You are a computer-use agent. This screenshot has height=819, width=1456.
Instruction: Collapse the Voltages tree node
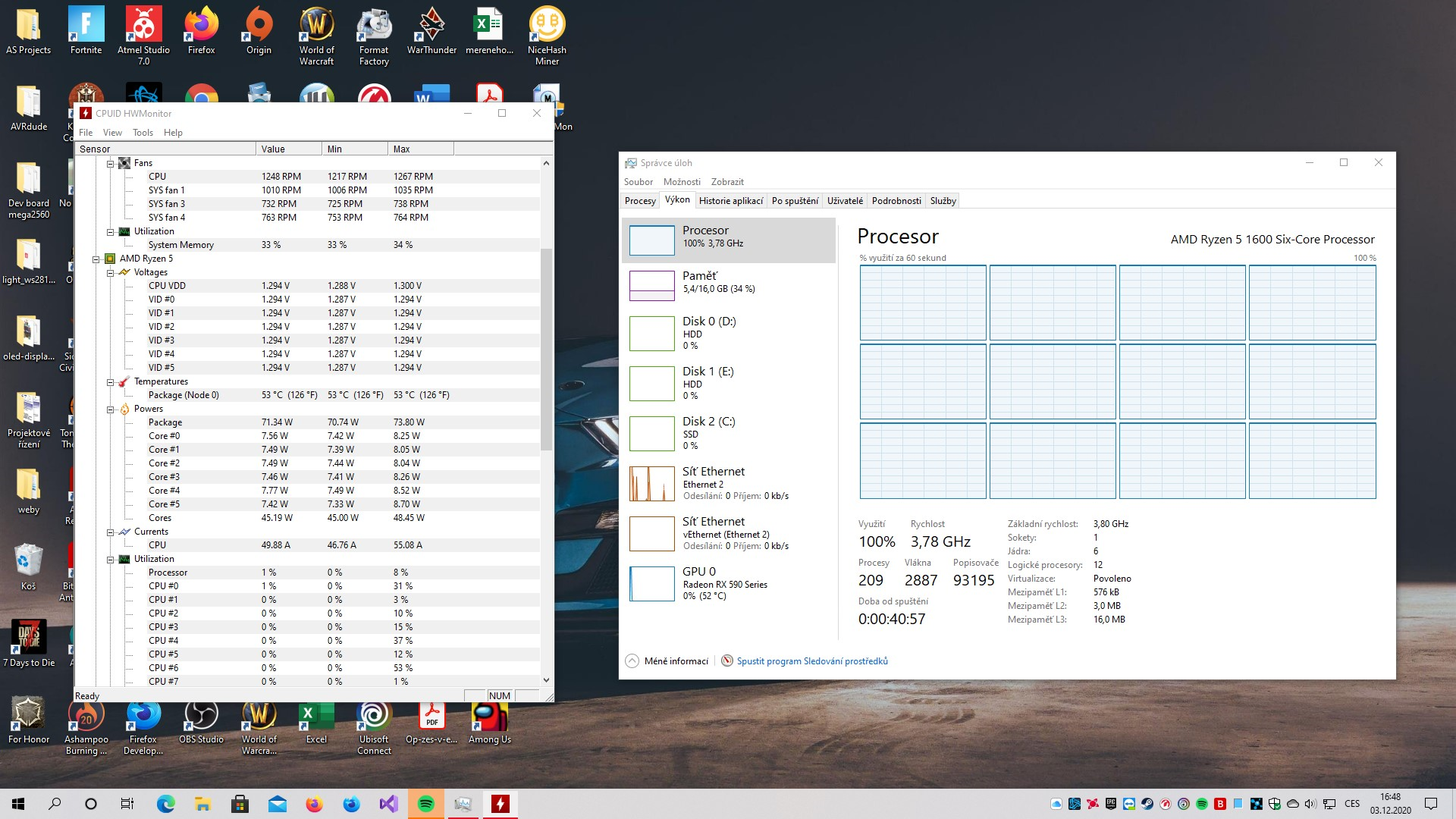(x=111, y=272)
